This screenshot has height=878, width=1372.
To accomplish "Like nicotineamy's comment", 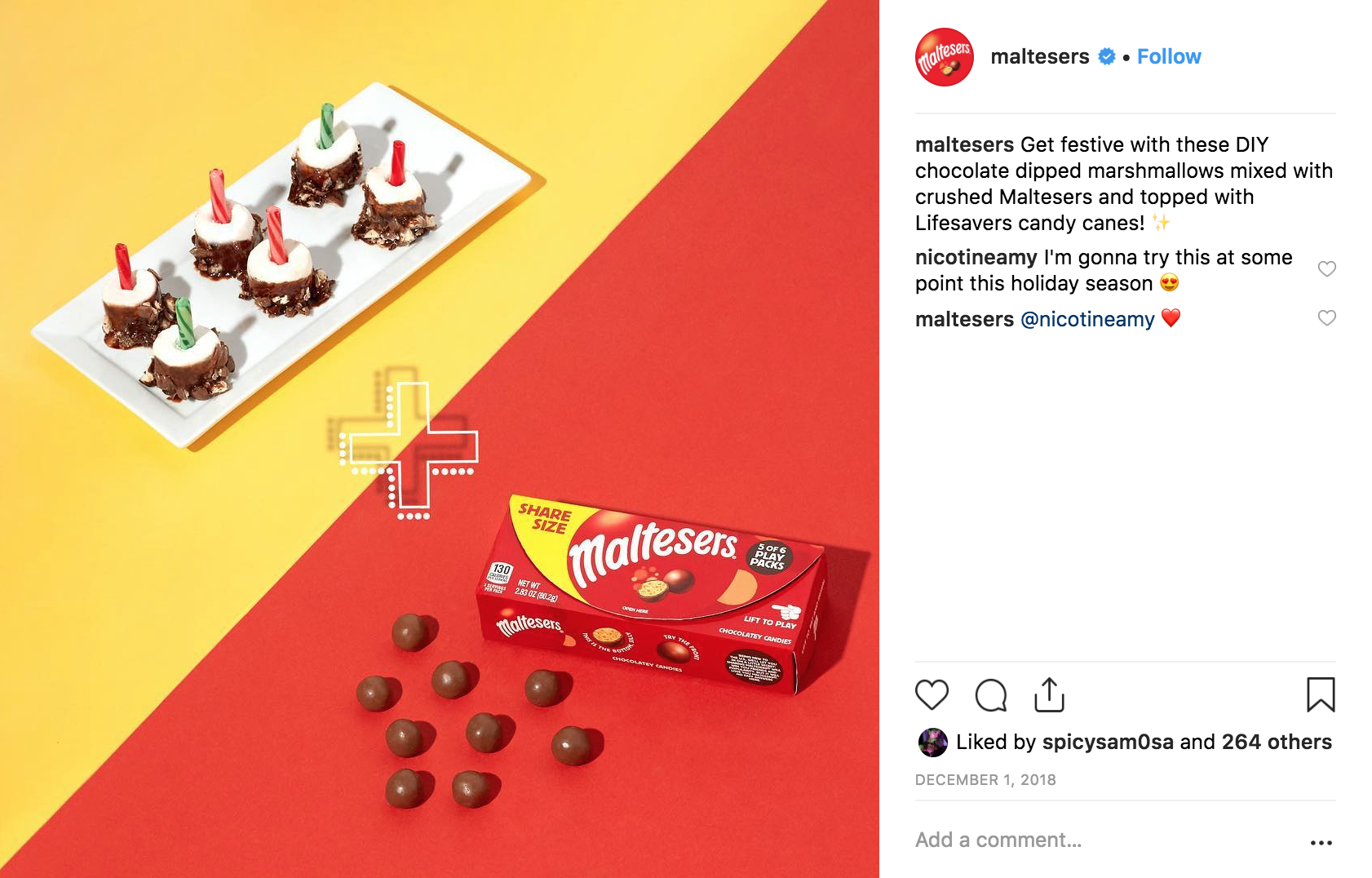I will pos(1327,268).
